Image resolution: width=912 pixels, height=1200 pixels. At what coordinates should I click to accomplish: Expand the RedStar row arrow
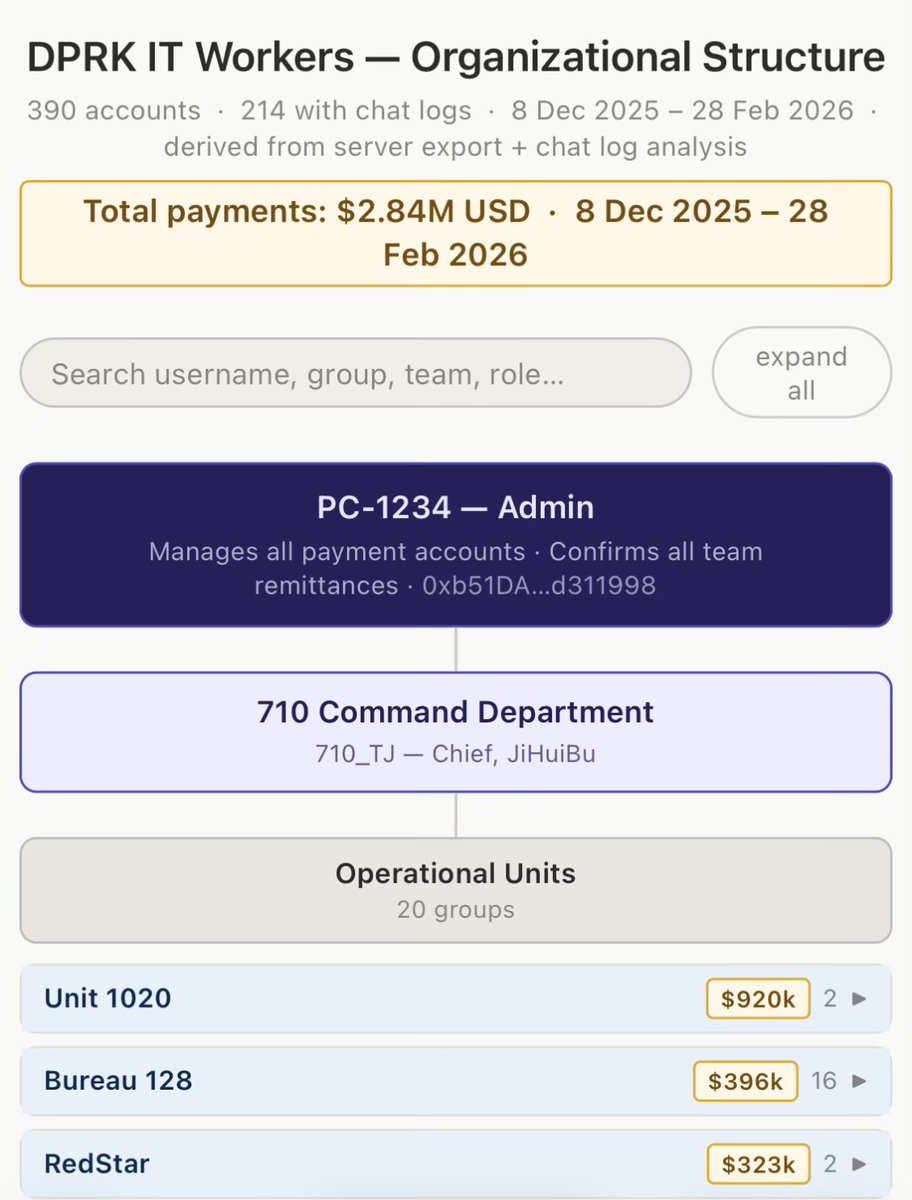click(859, 1164)
